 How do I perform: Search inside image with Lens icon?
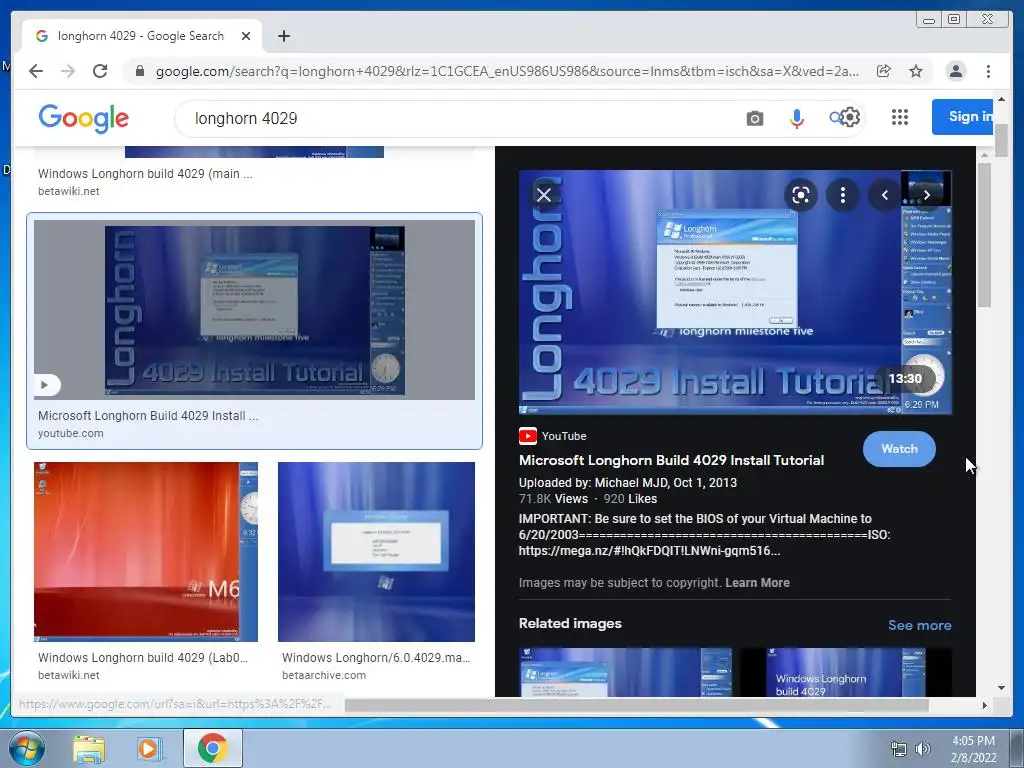[x=801, y=195]
